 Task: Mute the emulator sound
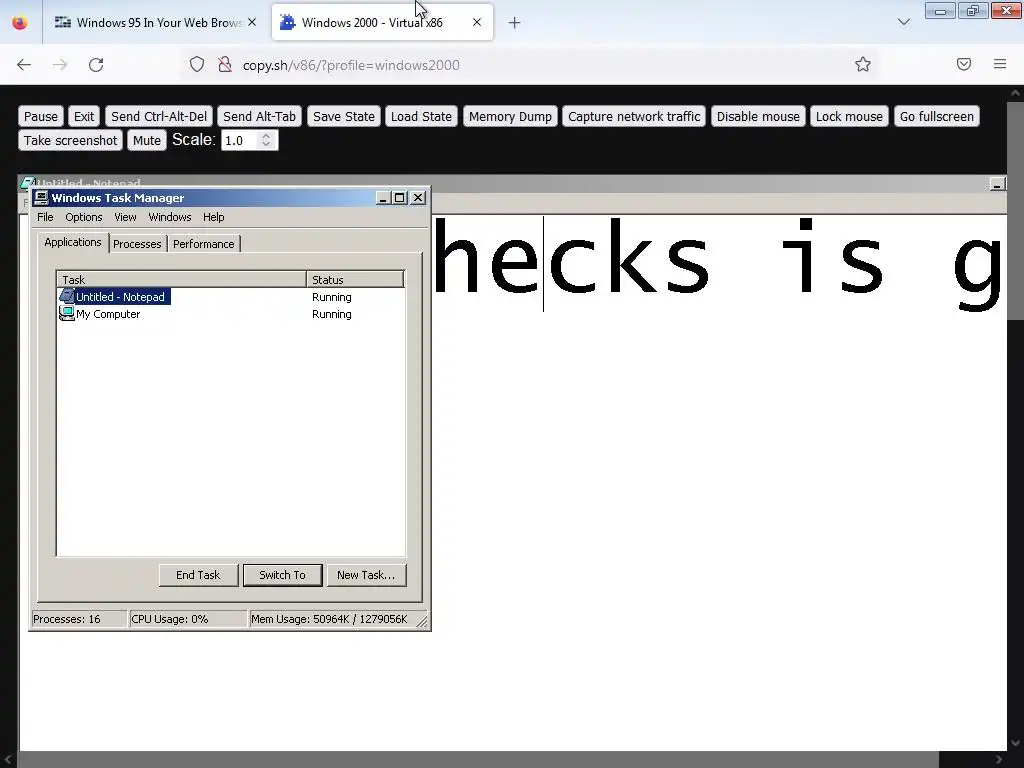click(147, 140)
